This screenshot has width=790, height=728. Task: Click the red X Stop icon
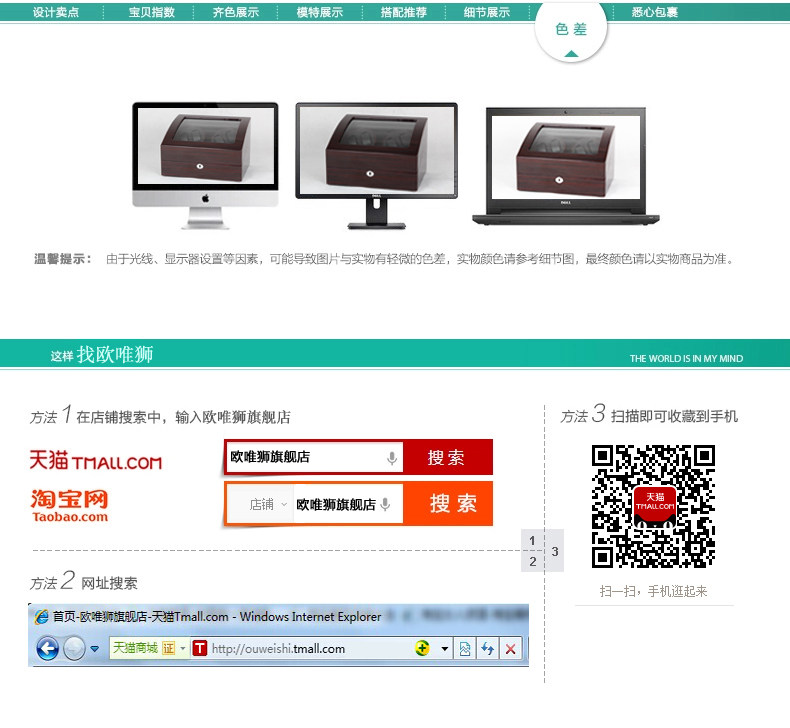pos(510,649)
